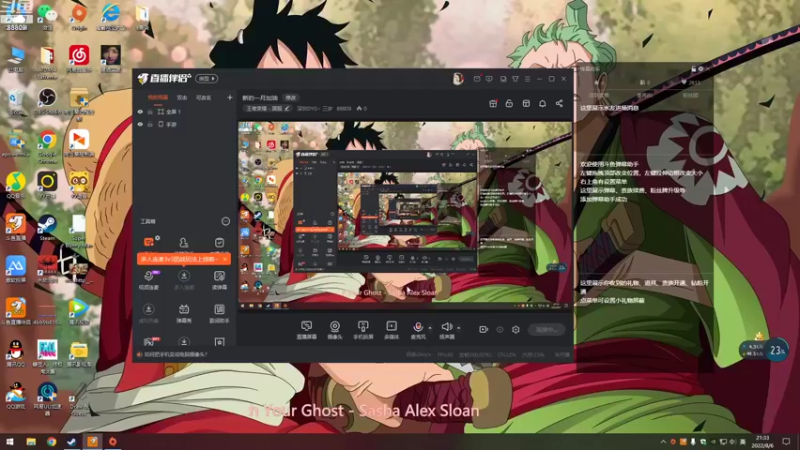Select the 手游 source row

pyautogui.click(x=185, y=124)
